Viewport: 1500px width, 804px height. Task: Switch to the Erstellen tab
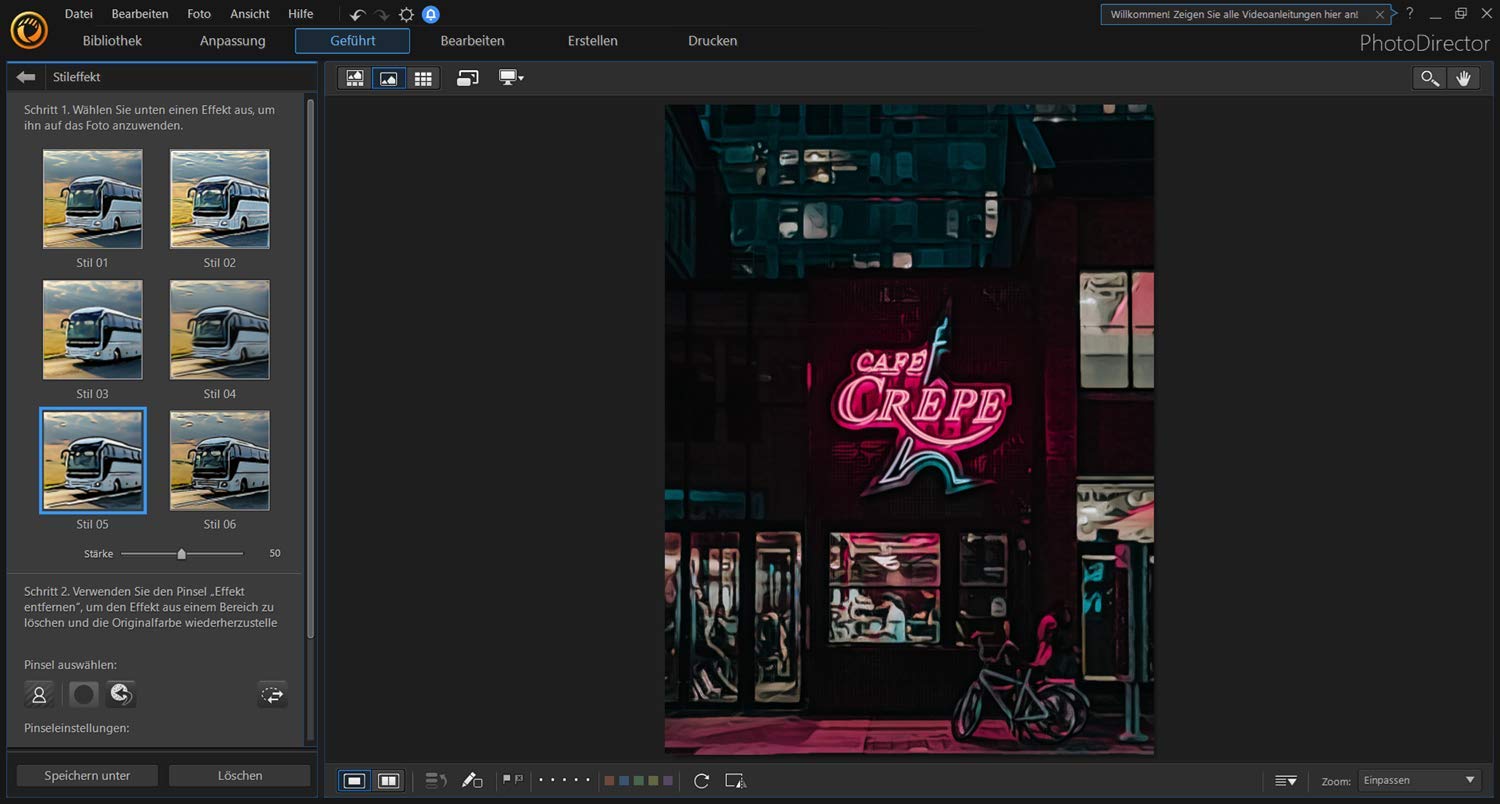pyautogui.click(x=593, y=41)
